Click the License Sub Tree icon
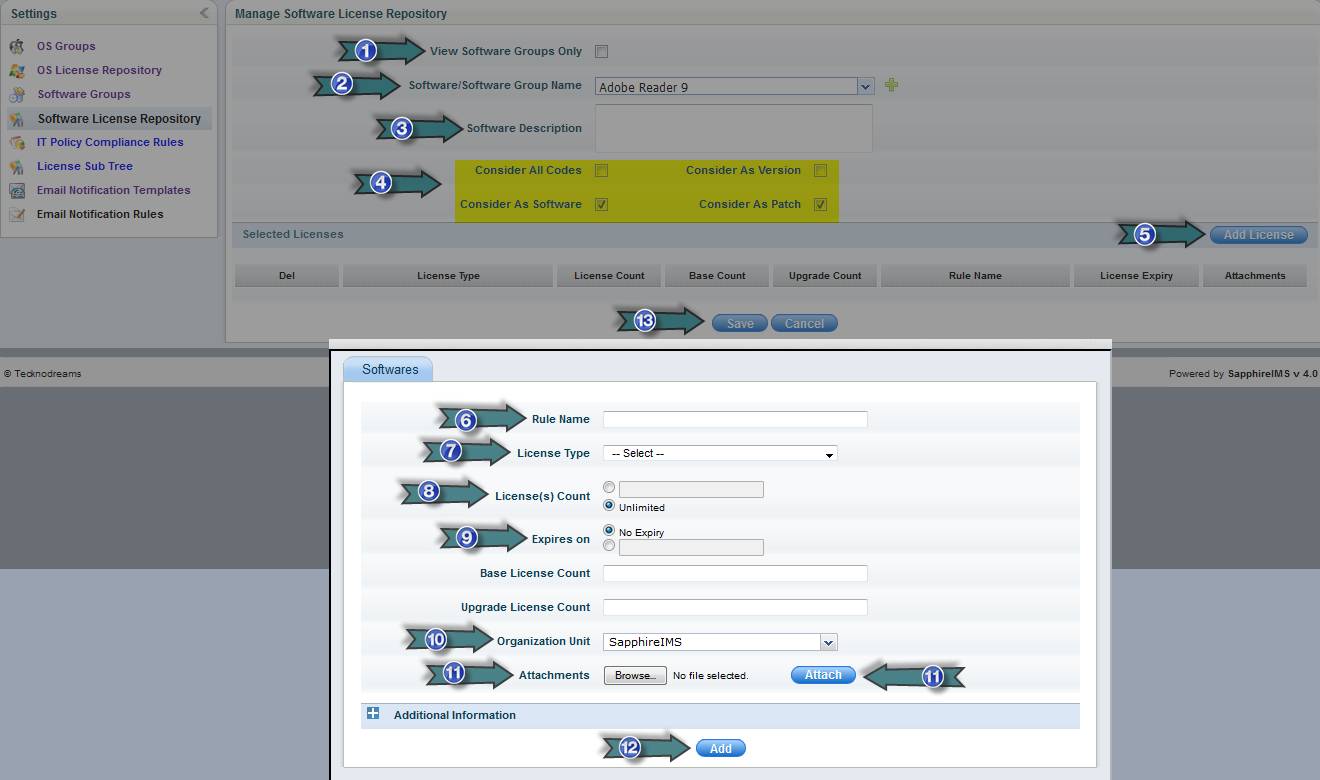The width and height of the screenshot is (1320, 780). (x=17, y=166)
